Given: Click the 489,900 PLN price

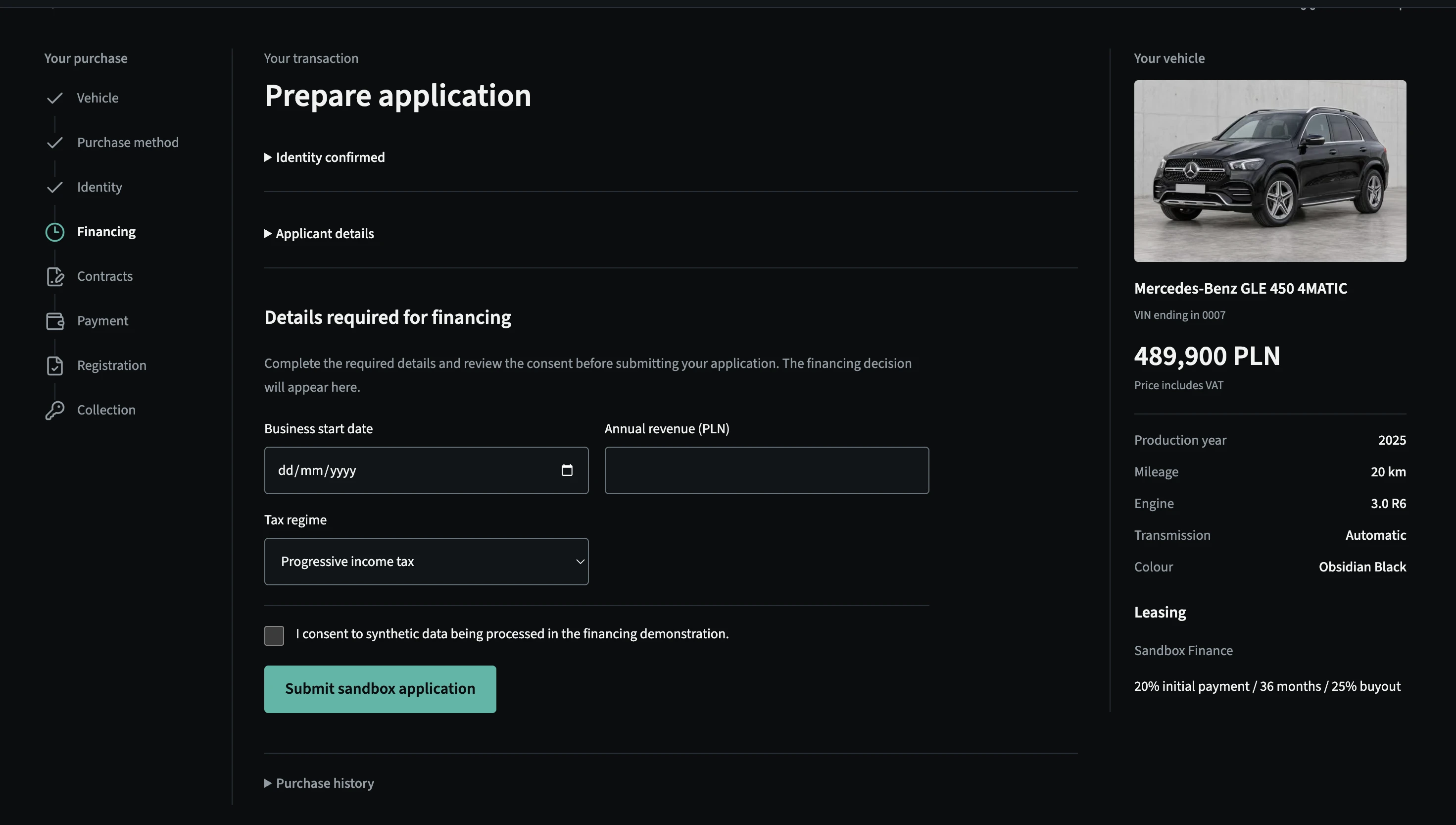Looking at the screenshot, I should click(1207, 357).
